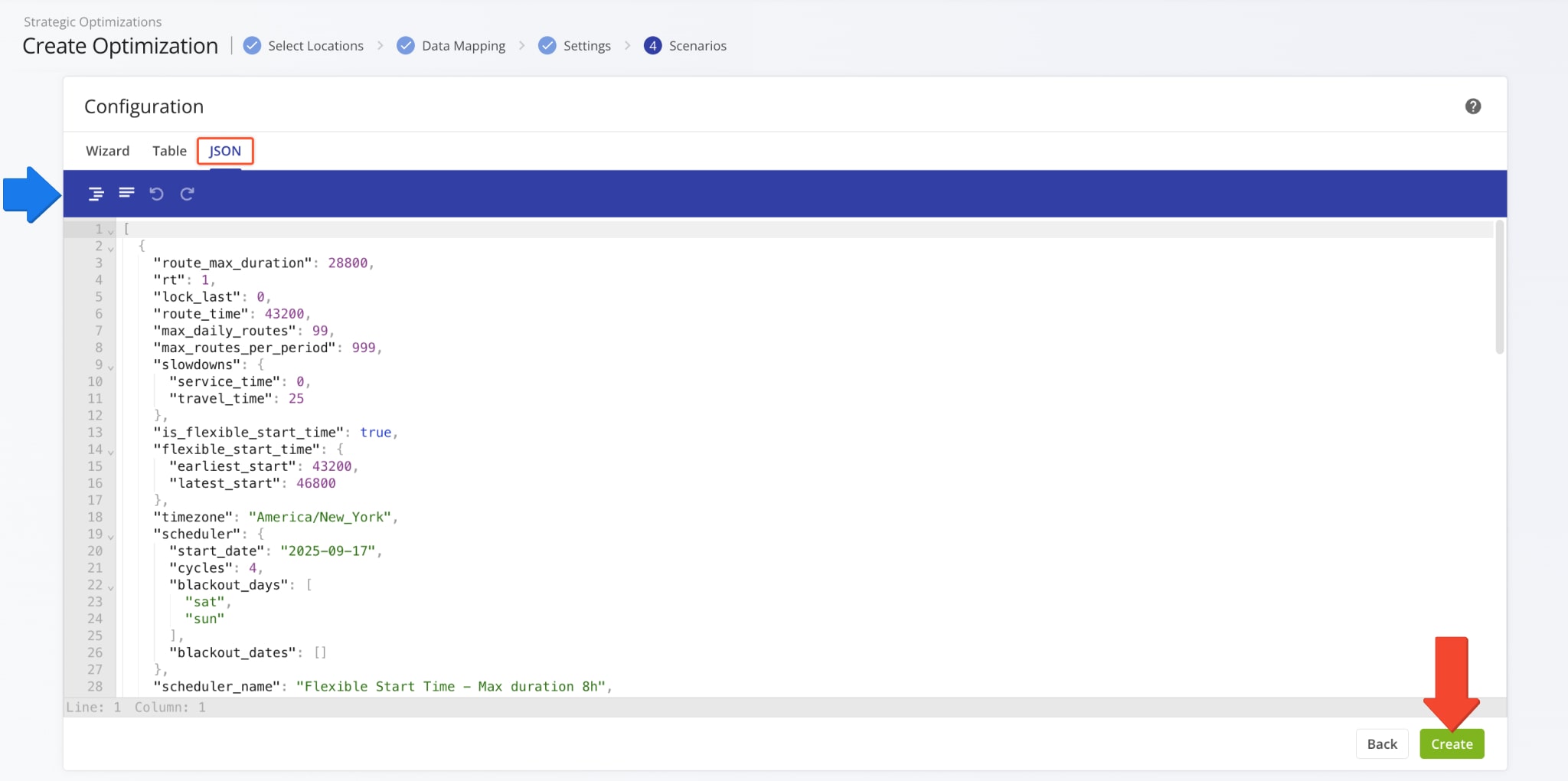Redo the last editor change
This screenshot has height=781, width=1568.
point(187,194)
